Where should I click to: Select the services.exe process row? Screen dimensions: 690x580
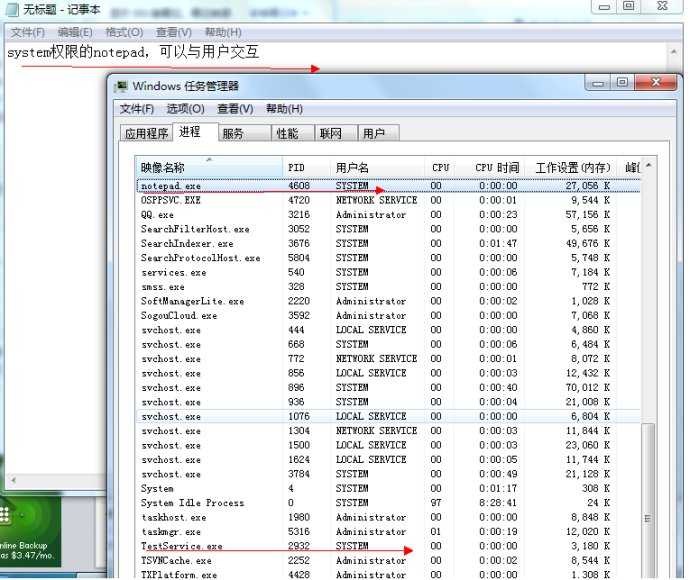click(x=388, y=272)
